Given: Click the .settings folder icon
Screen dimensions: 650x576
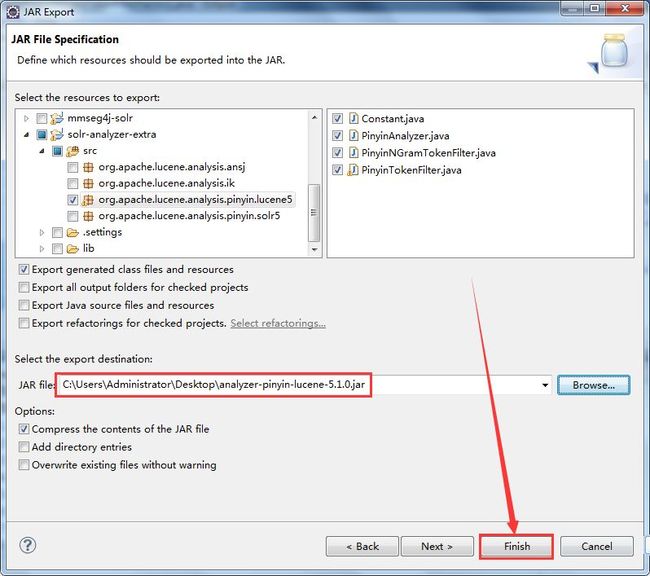Looking at the screenshot, I should click(x=73, y=233).
